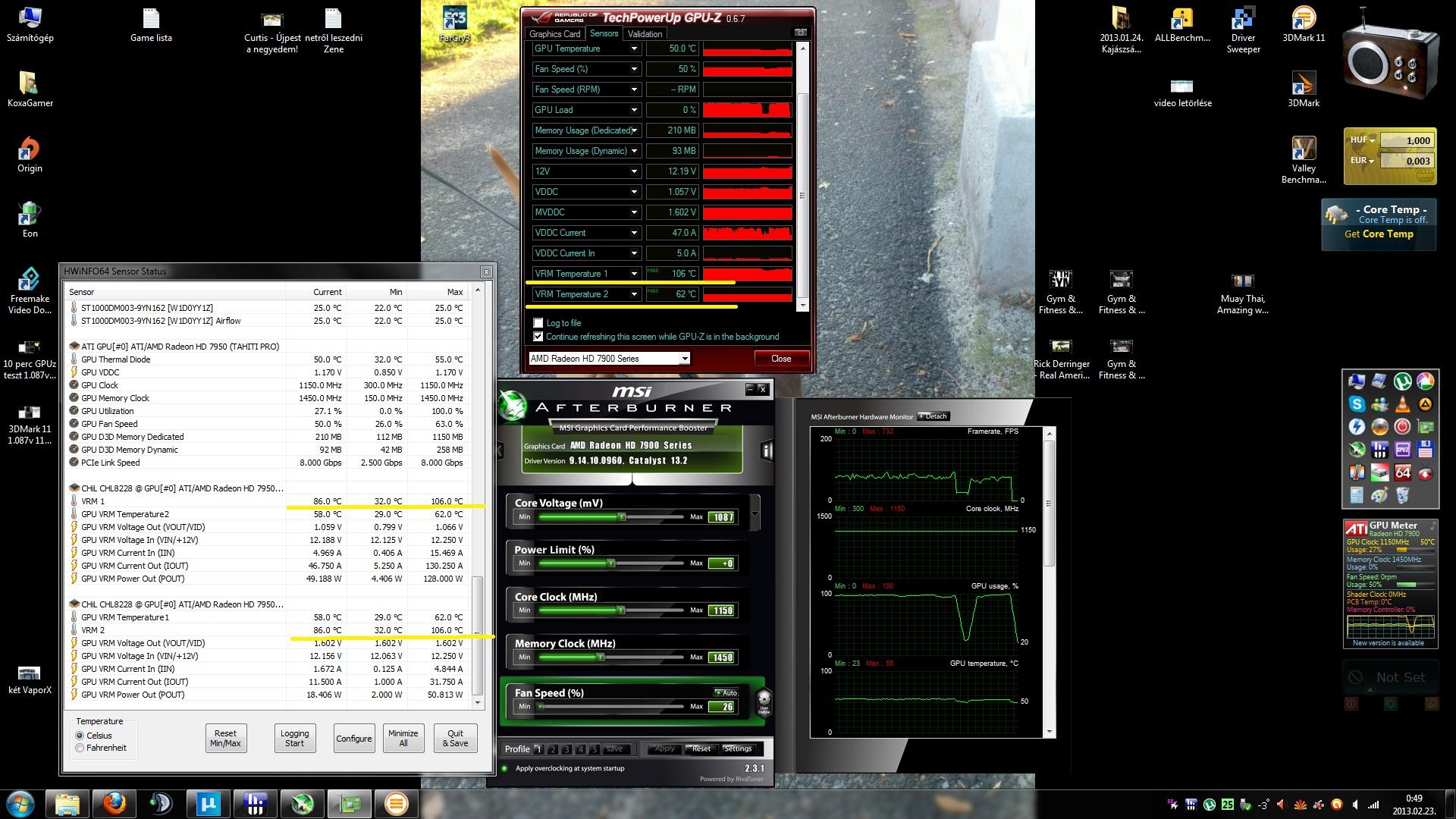Select the Fahrenheit radio button
Image resolution: width=1456 pixels, height=819 pixels.
point(80,748)
